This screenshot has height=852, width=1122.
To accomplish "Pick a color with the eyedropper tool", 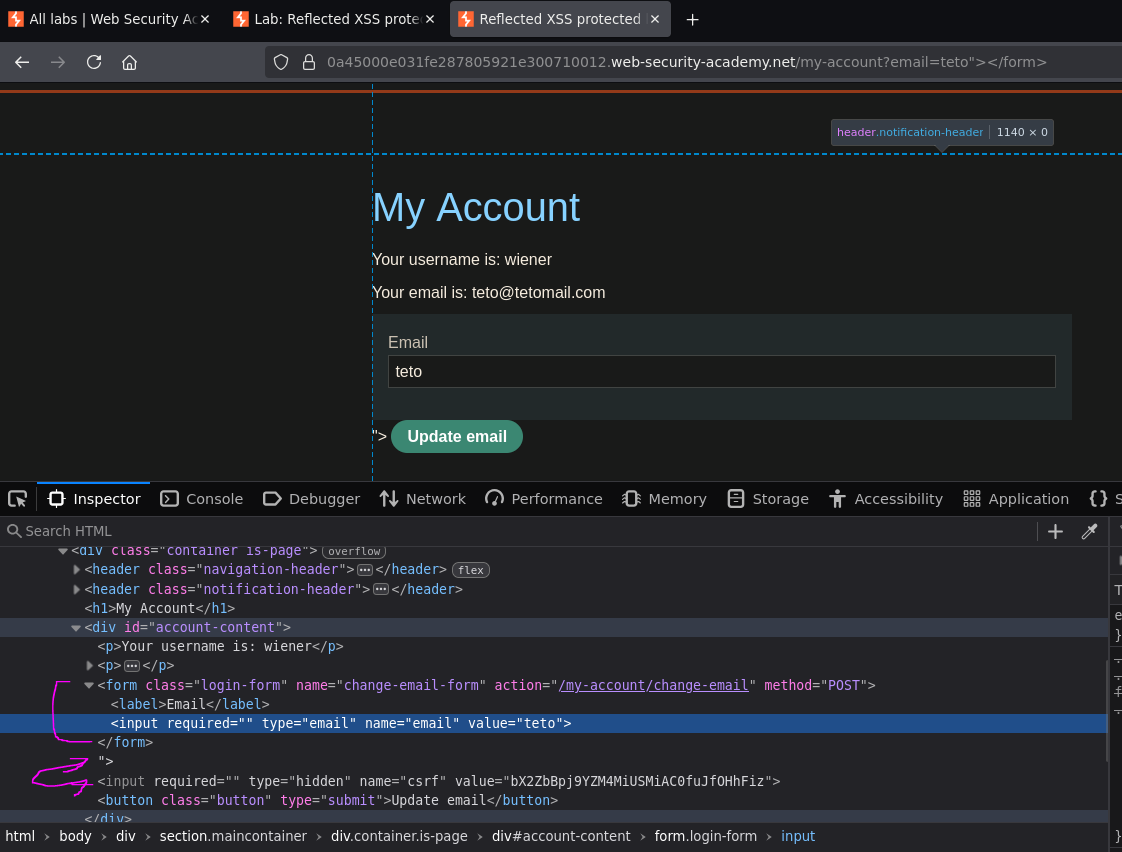I will pos(1089,532).
